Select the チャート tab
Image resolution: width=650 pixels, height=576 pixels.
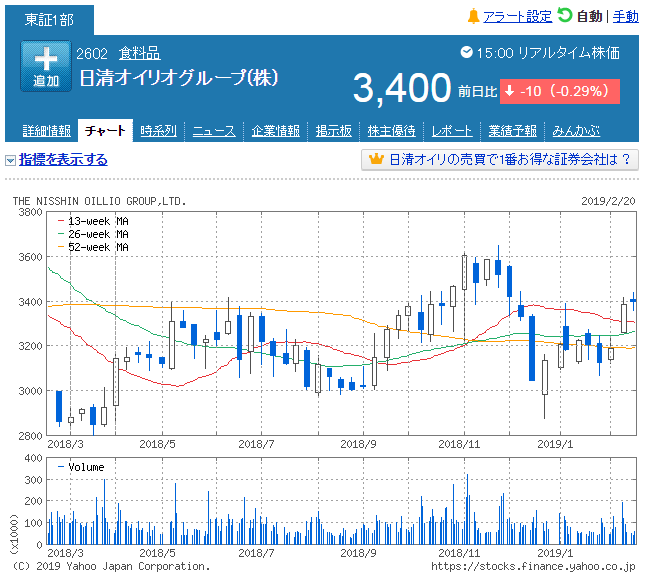(105, 131)
